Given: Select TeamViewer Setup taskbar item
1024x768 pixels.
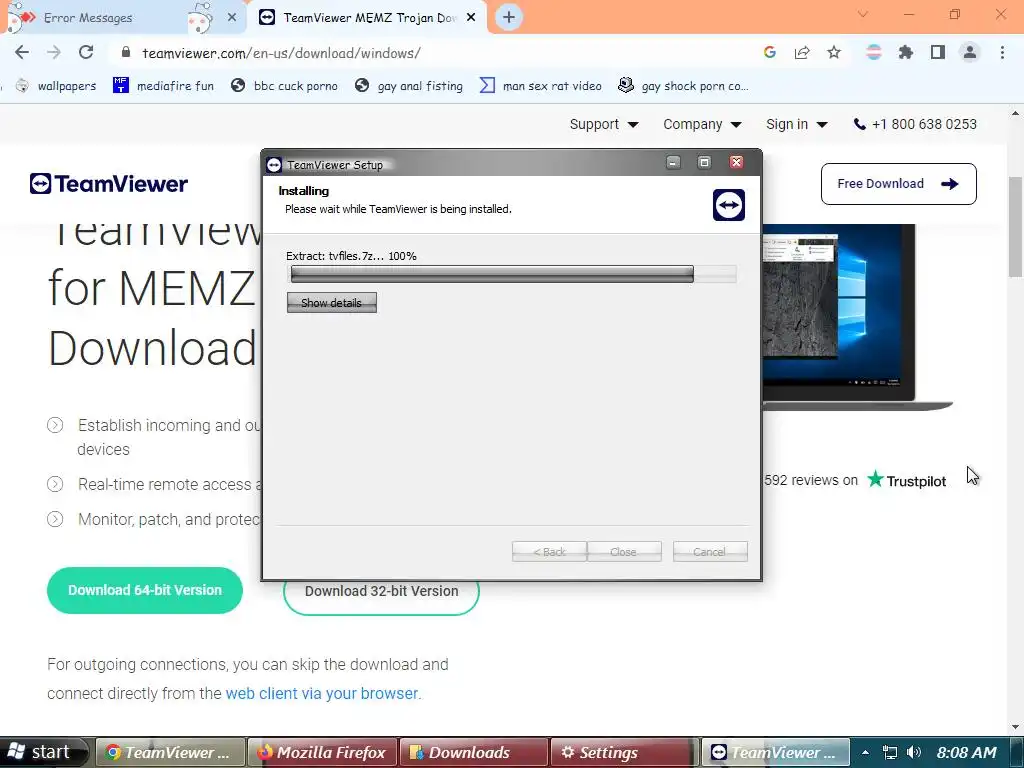Looking at the screenshot, I should coord(776,752).
